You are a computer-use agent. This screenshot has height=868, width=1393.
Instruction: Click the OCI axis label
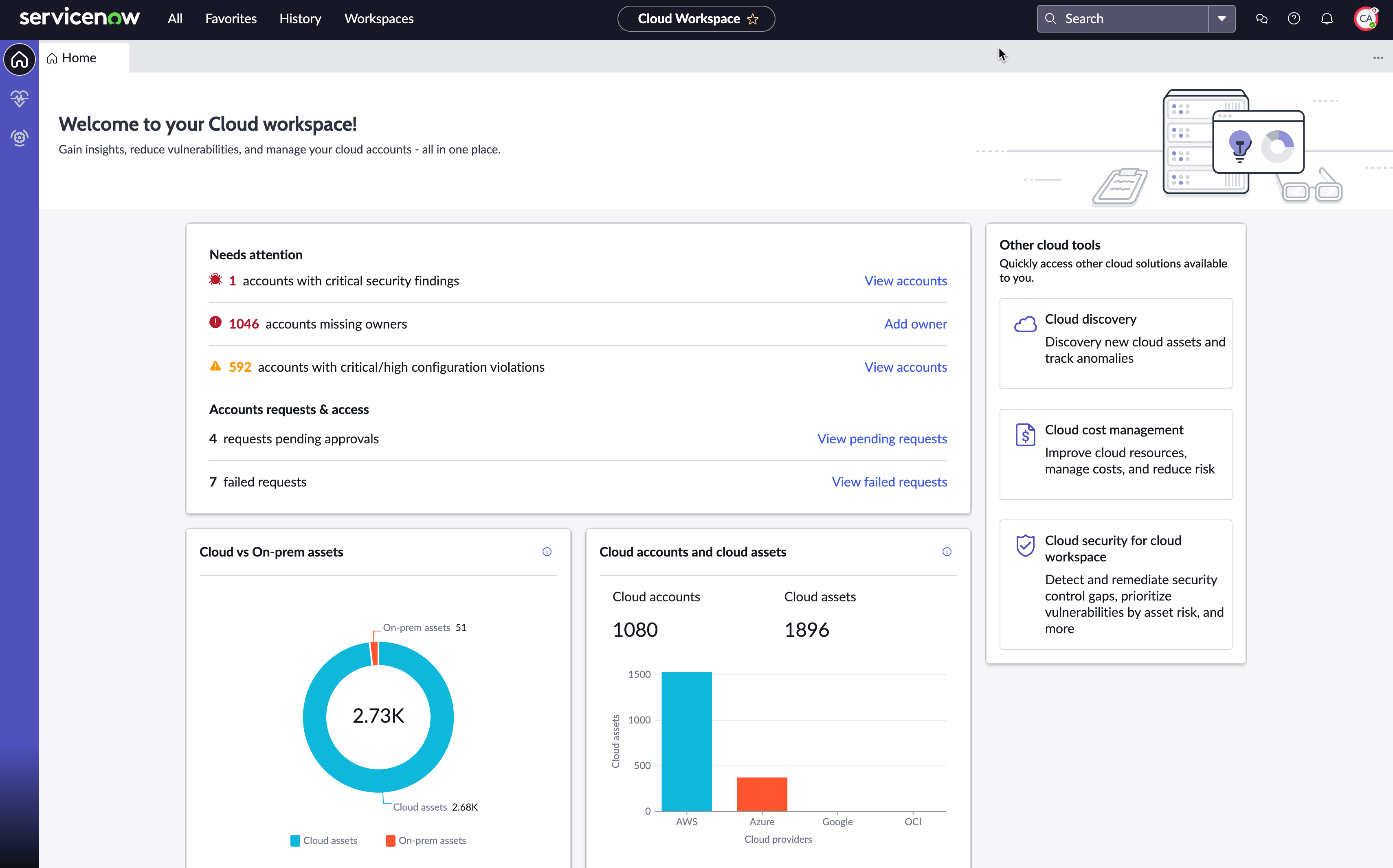912,822
